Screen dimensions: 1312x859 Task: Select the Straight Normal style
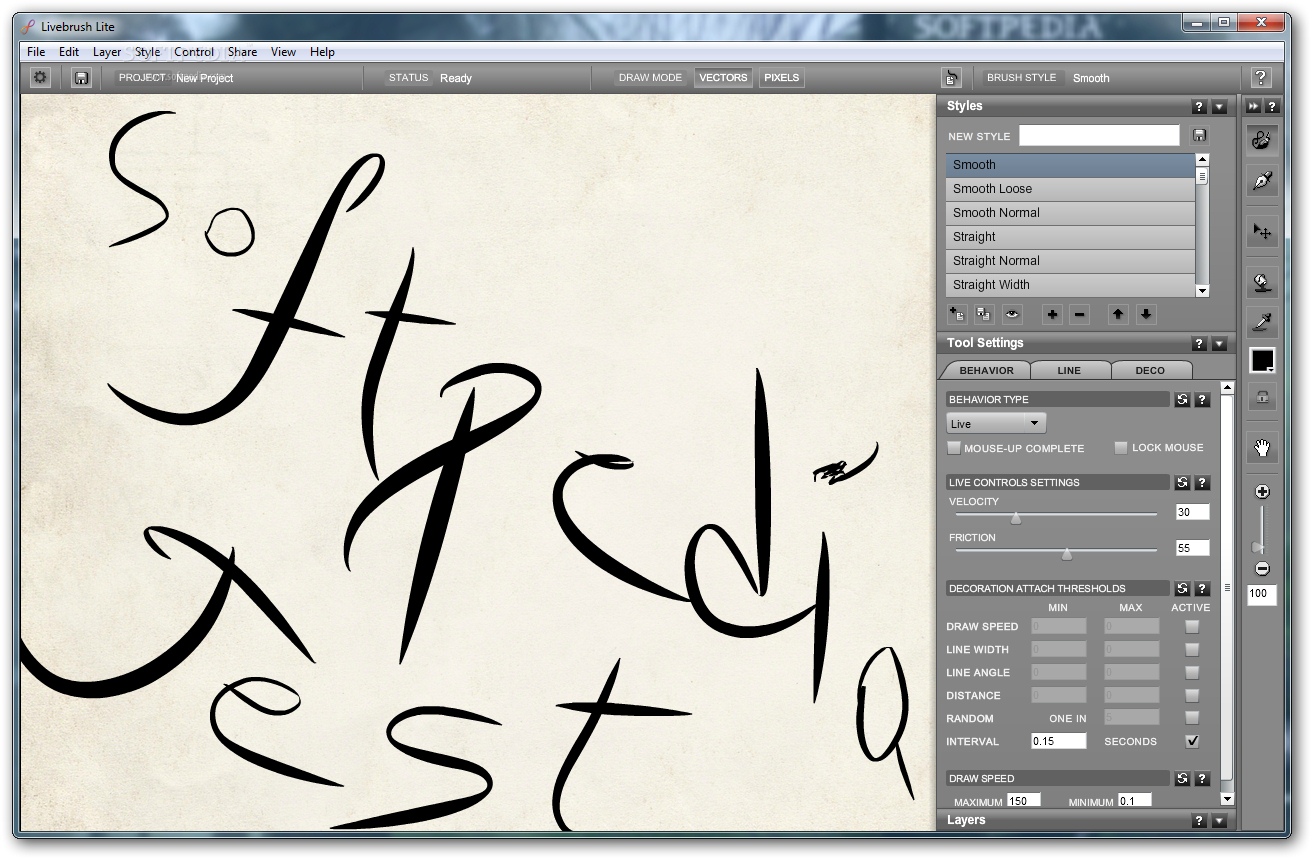point(1070,261)
